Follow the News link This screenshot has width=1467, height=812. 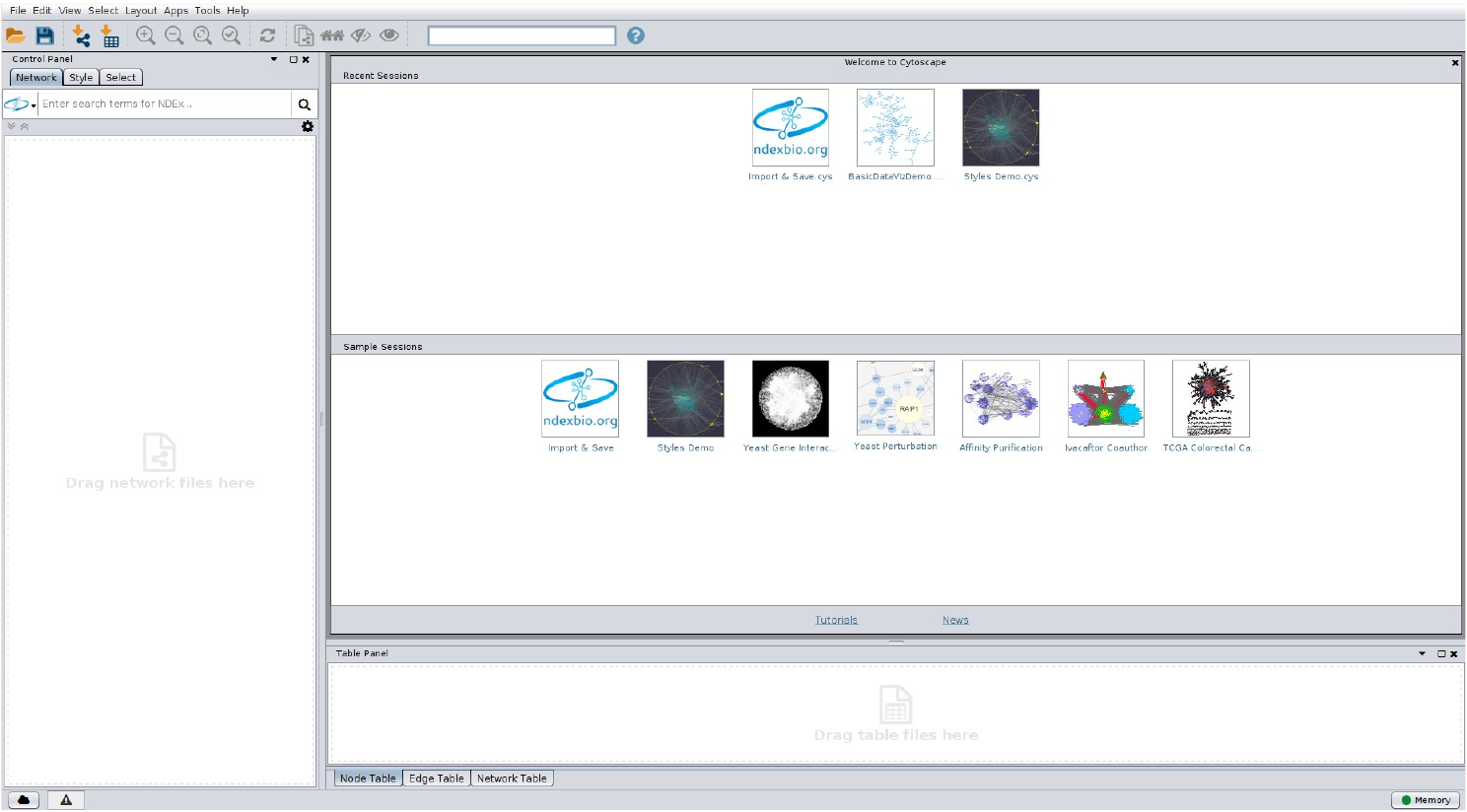(955, 620)
